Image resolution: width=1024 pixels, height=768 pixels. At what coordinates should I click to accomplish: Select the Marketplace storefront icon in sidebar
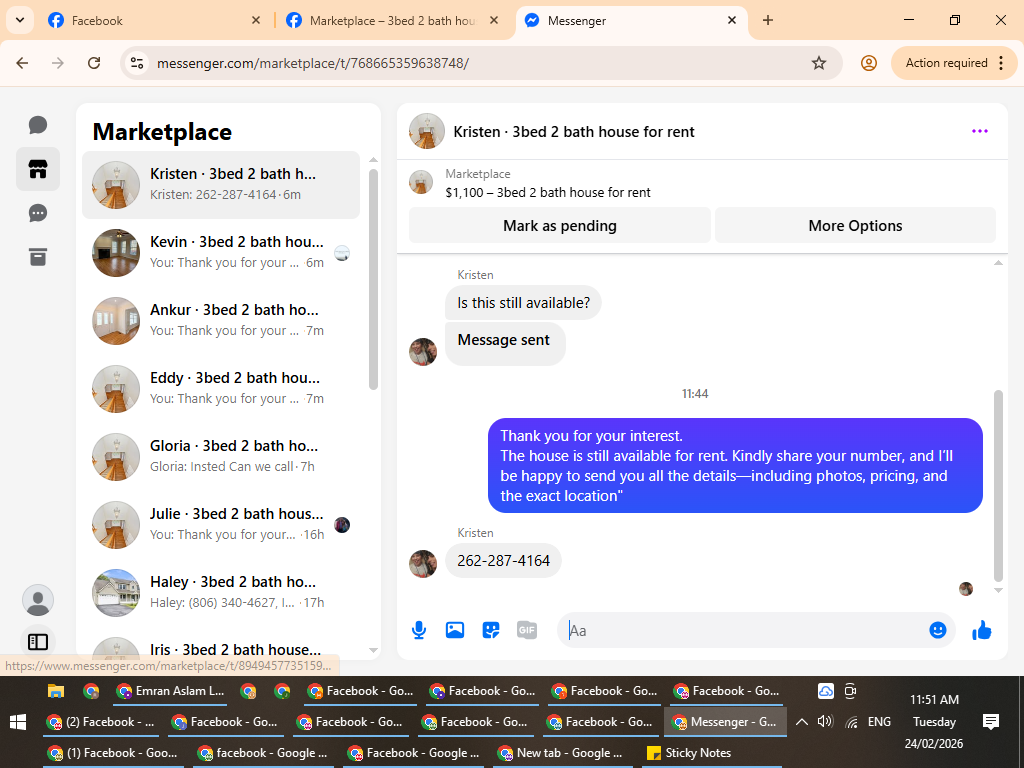(x=38, y=169)
